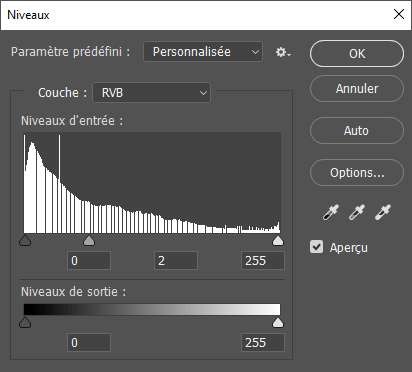Click the Niveaux d'entrée label

72,121
